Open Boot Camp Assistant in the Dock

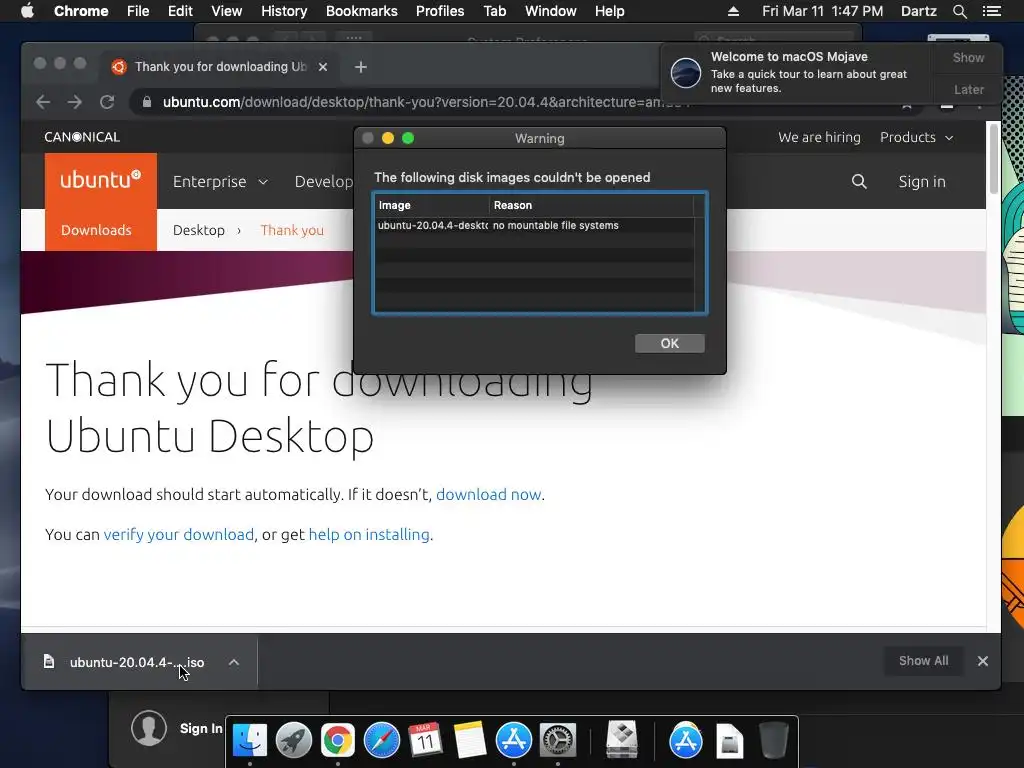[622, 740]
